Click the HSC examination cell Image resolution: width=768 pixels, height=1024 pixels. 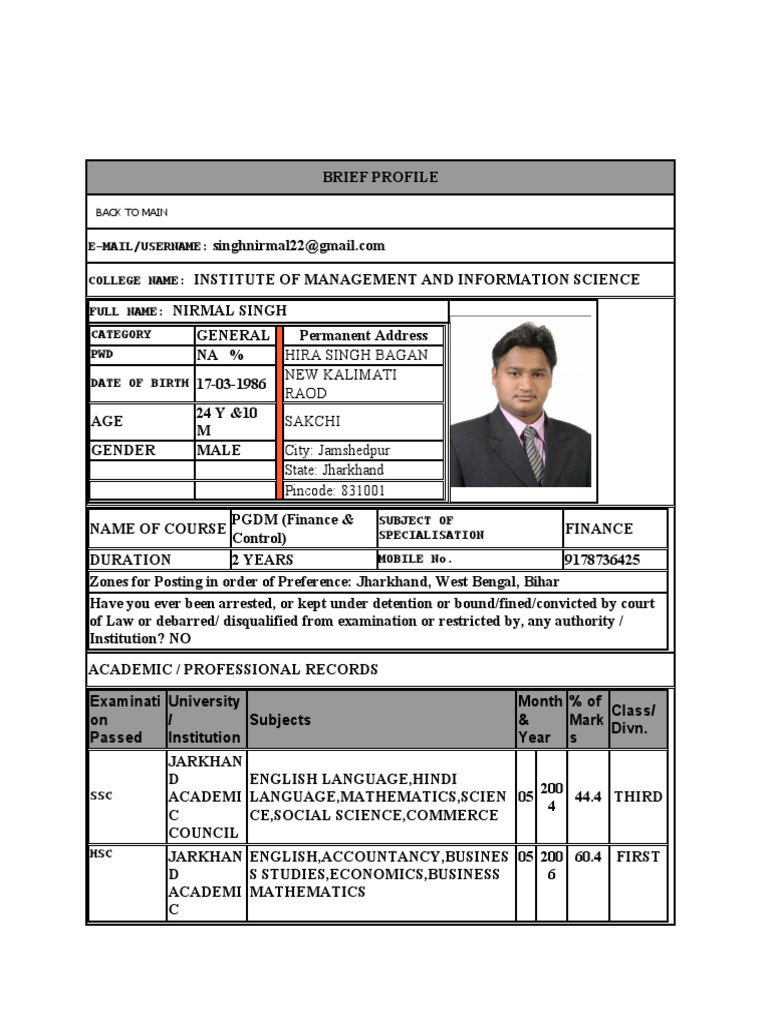click(127, 882)
